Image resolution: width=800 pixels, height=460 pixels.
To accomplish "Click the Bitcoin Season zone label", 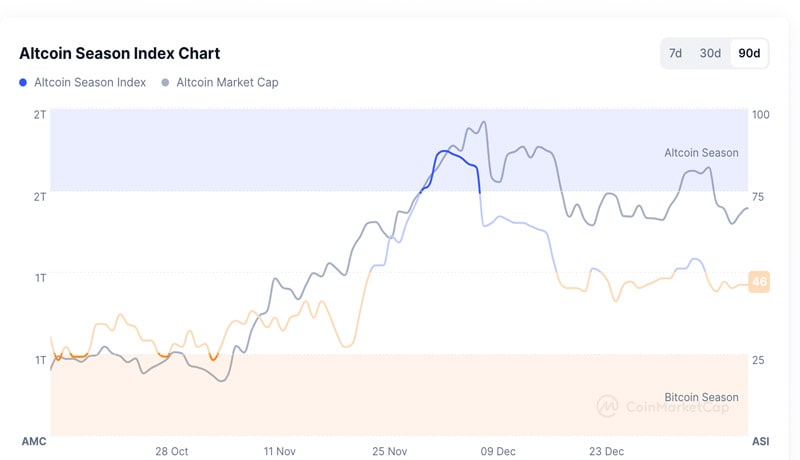I will (701, 397).
